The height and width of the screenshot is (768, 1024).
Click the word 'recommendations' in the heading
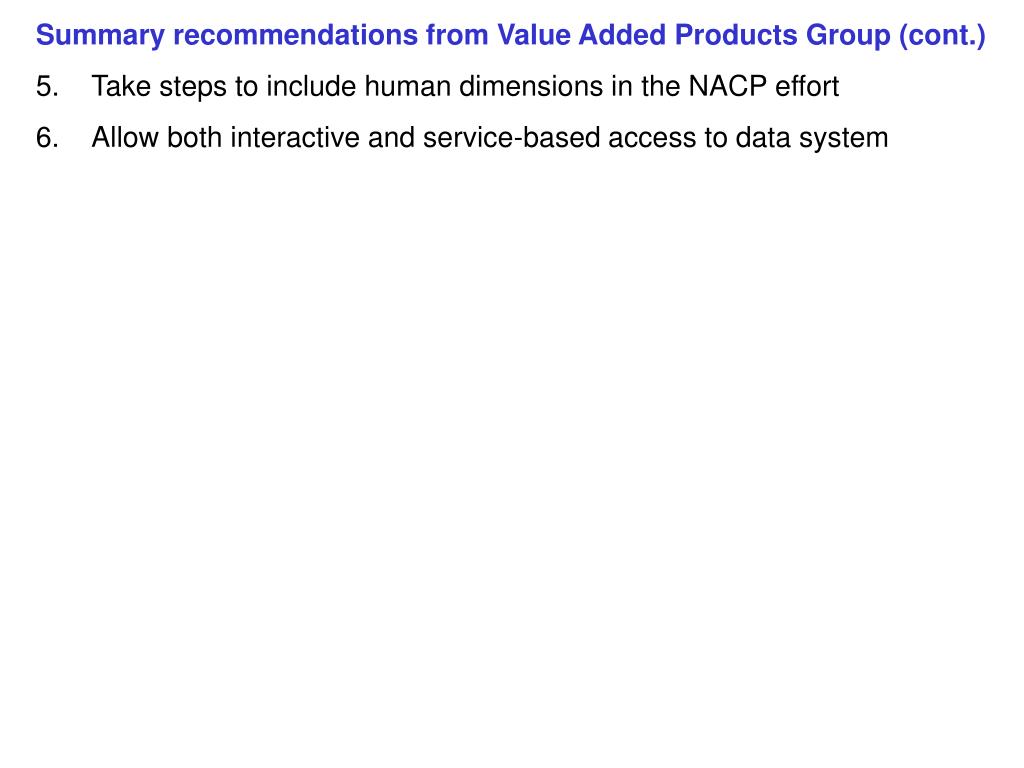point(295,35)
